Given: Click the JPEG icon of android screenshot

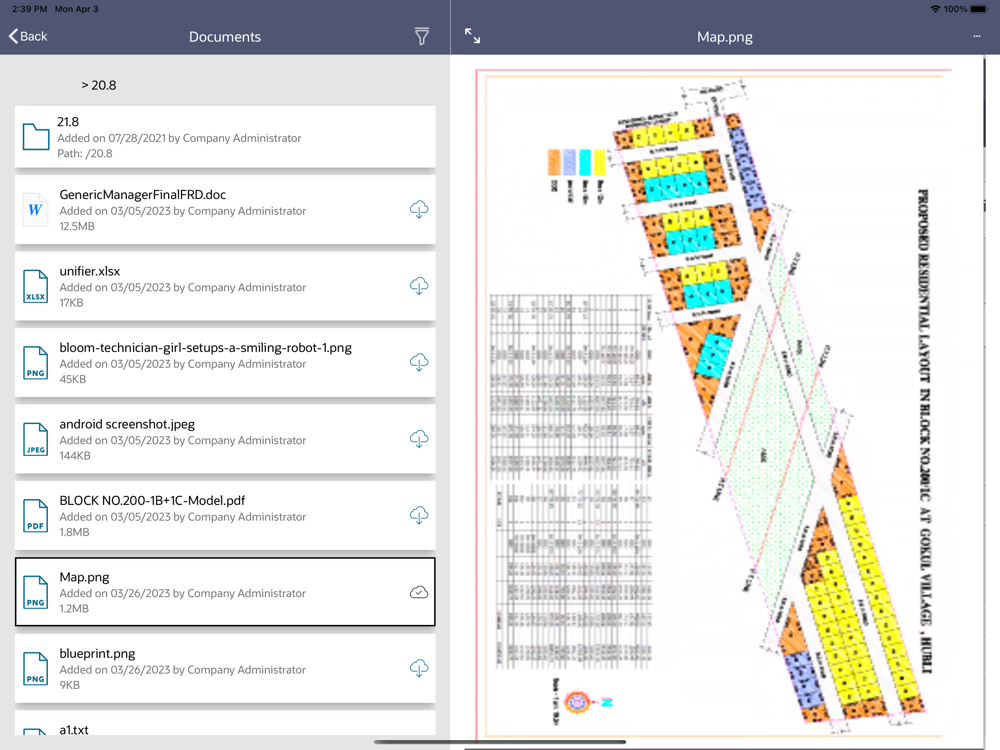Looking at the screenshot, I should (35, 439).
